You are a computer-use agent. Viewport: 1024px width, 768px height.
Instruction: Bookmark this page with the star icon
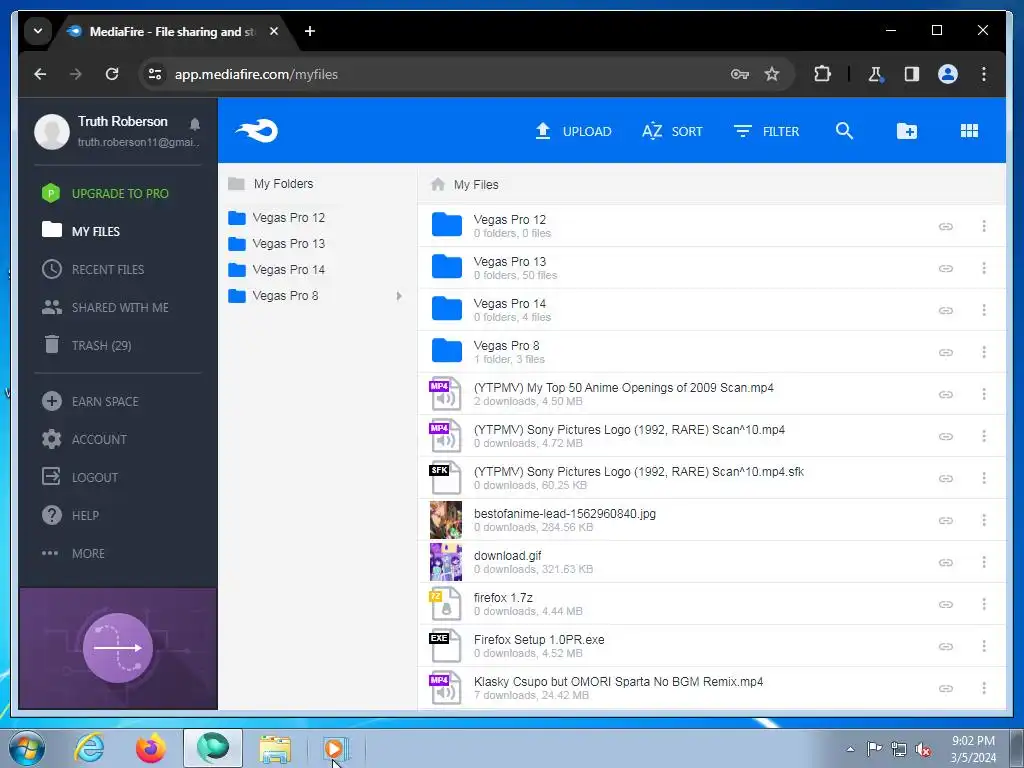(x=771, y=74)
